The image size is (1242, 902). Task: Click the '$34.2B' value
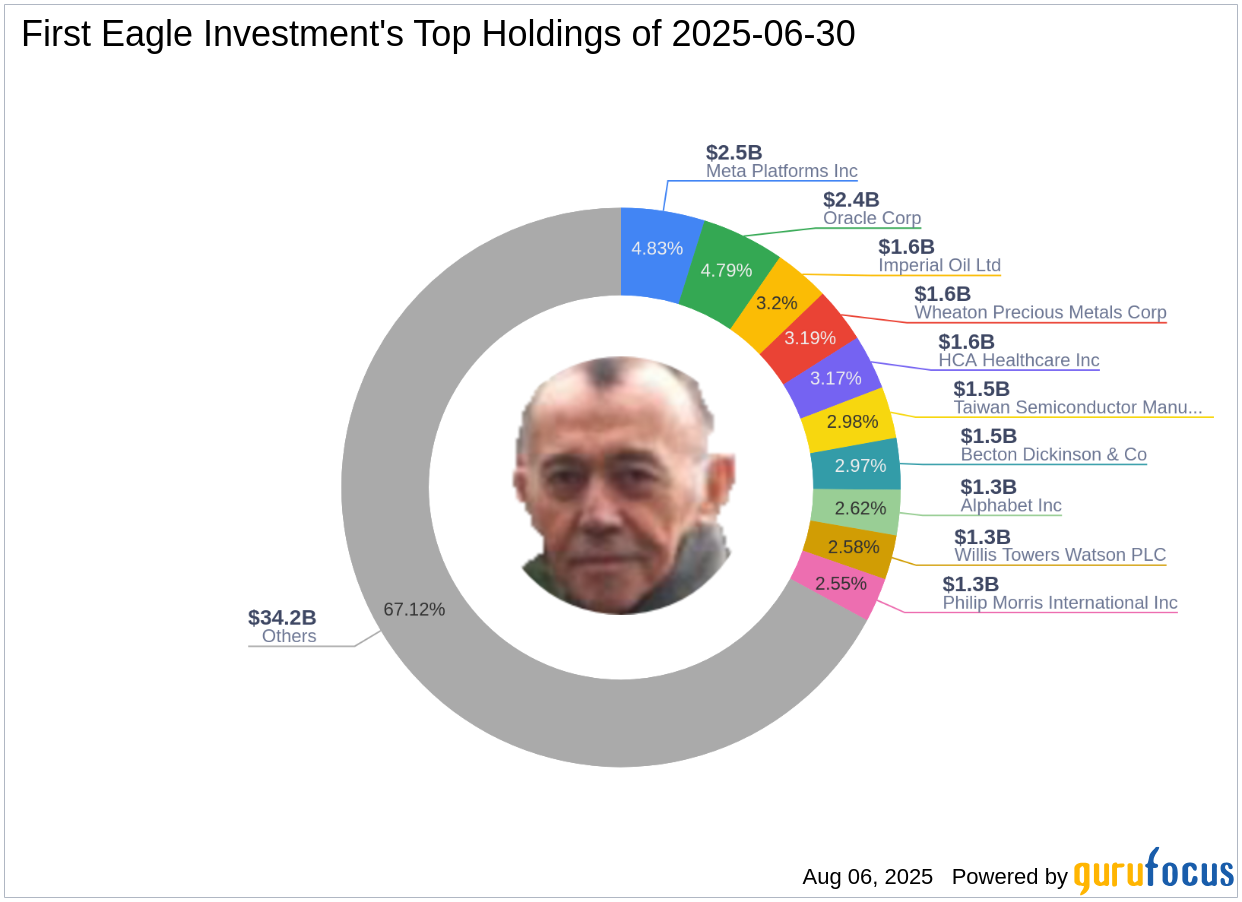point(282,618)
